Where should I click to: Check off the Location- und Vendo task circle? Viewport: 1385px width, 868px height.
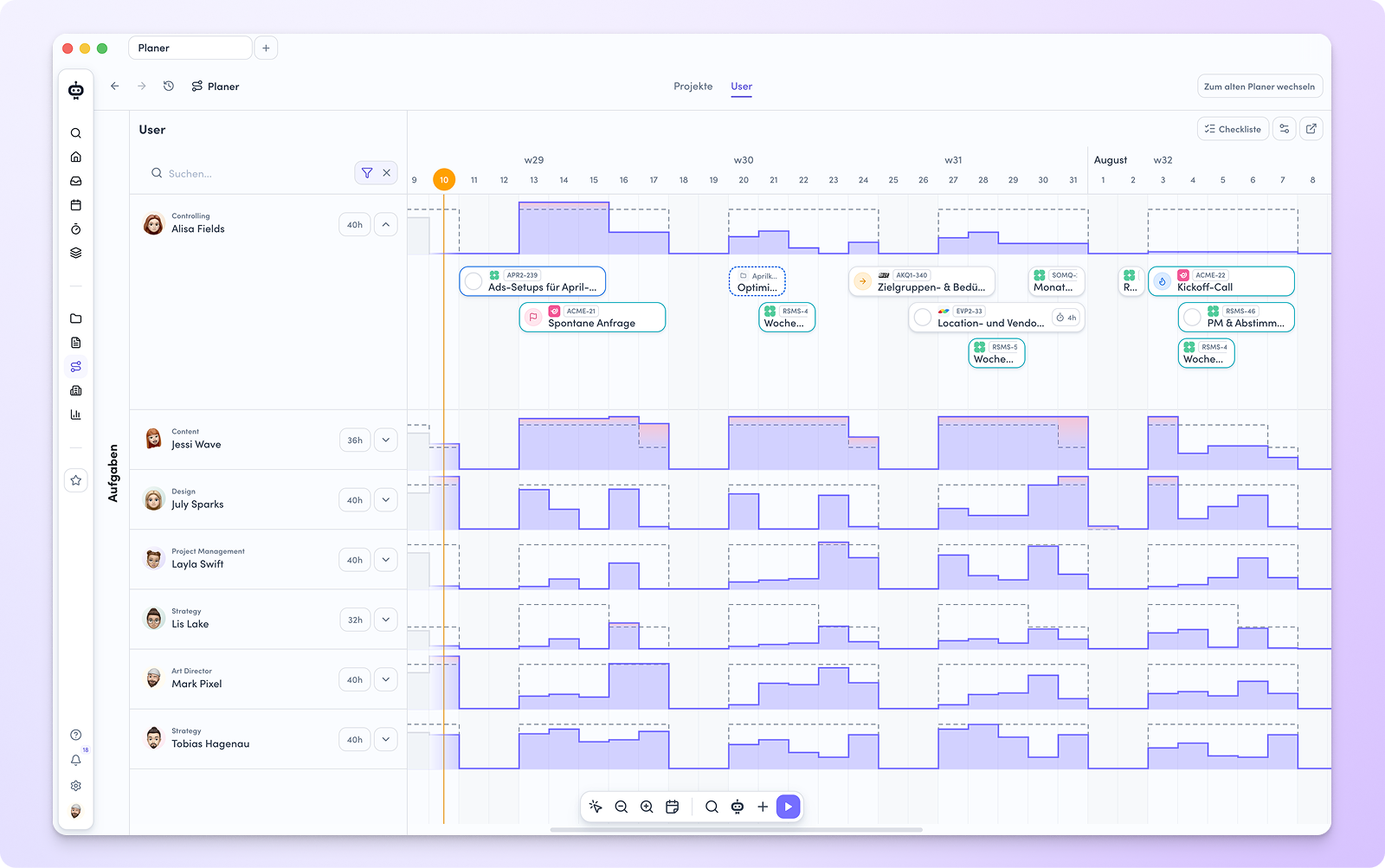[923, 318]
